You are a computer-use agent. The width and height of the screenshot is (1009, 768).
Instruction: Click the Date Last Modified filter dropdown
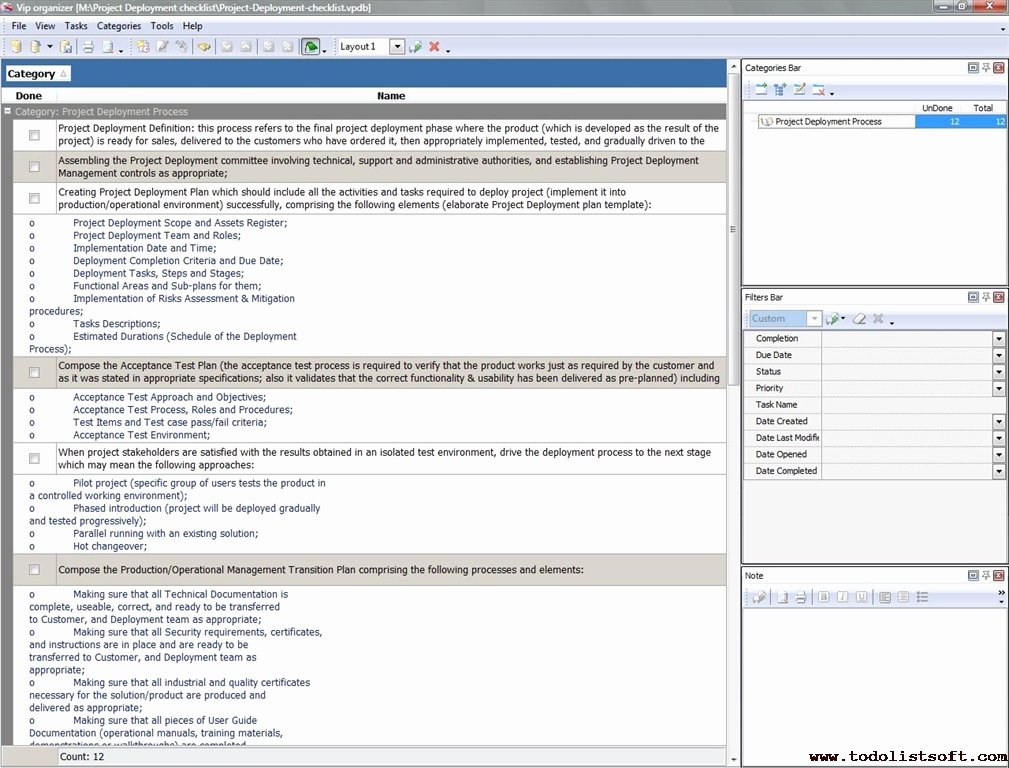click(x=999, y=438)
